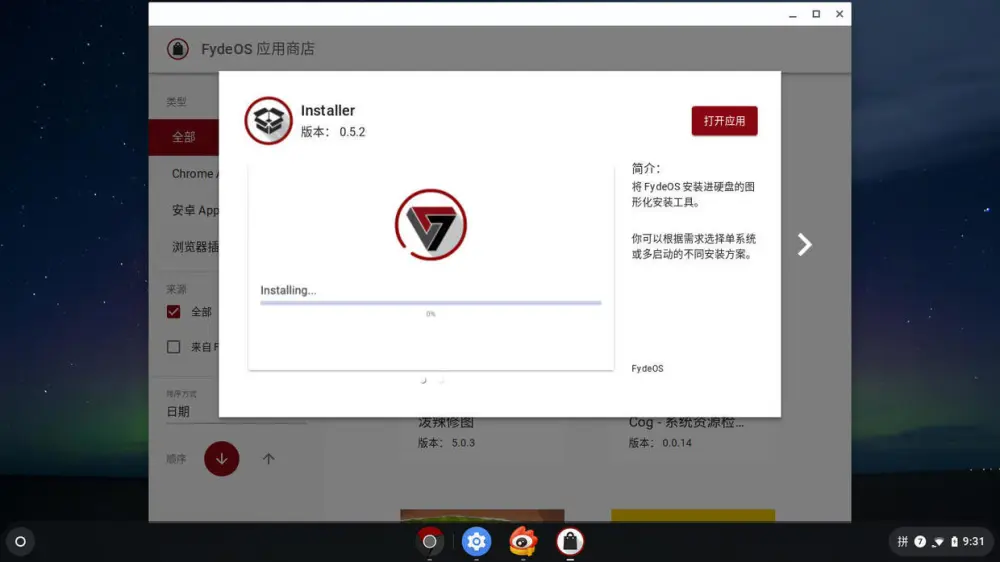Uncheck the 全部 source checkbox

point(174,312)
